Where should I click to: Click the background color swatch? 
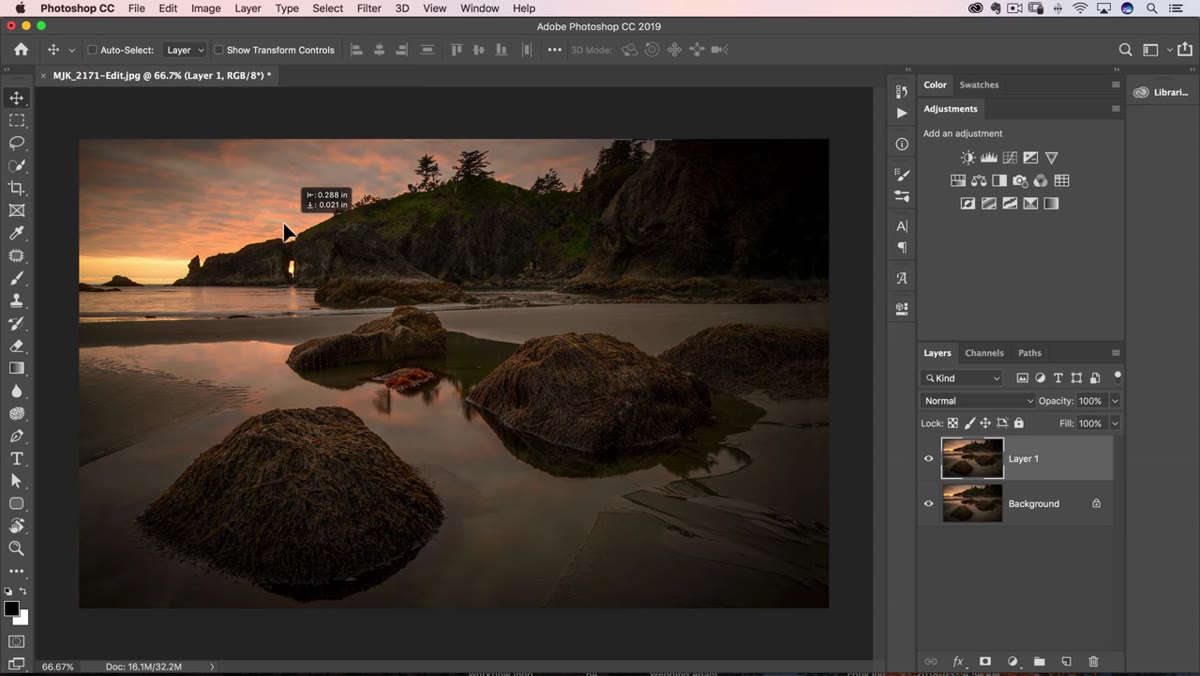[x=21, y=618]
